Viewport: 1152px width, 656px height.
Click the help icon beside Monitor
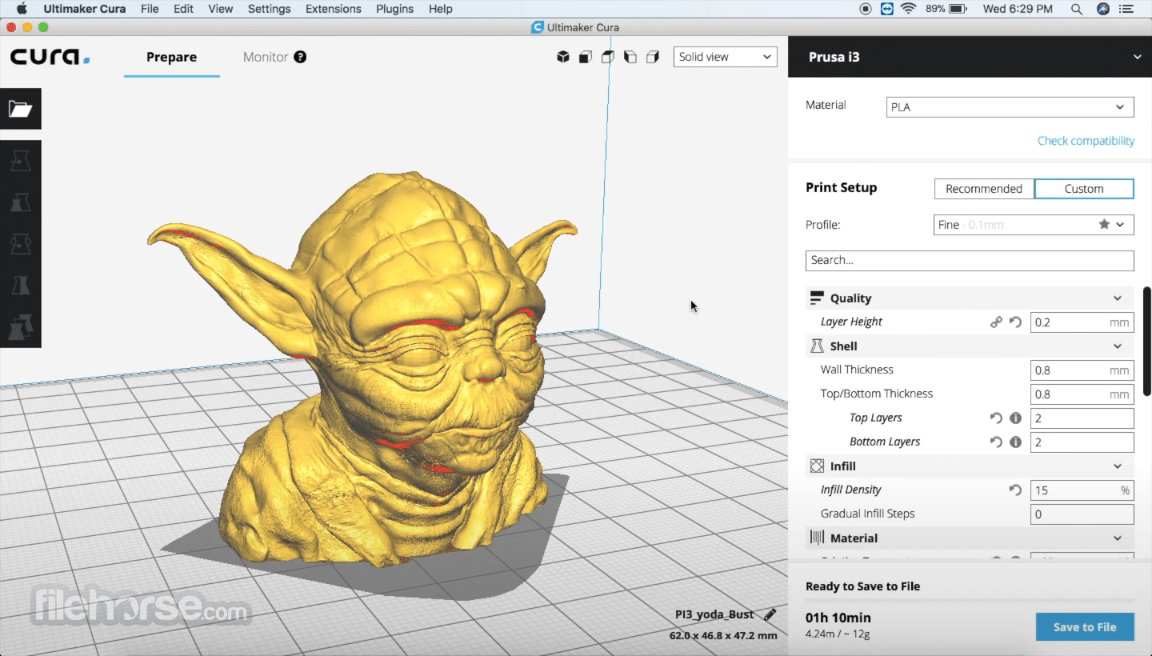300,57
